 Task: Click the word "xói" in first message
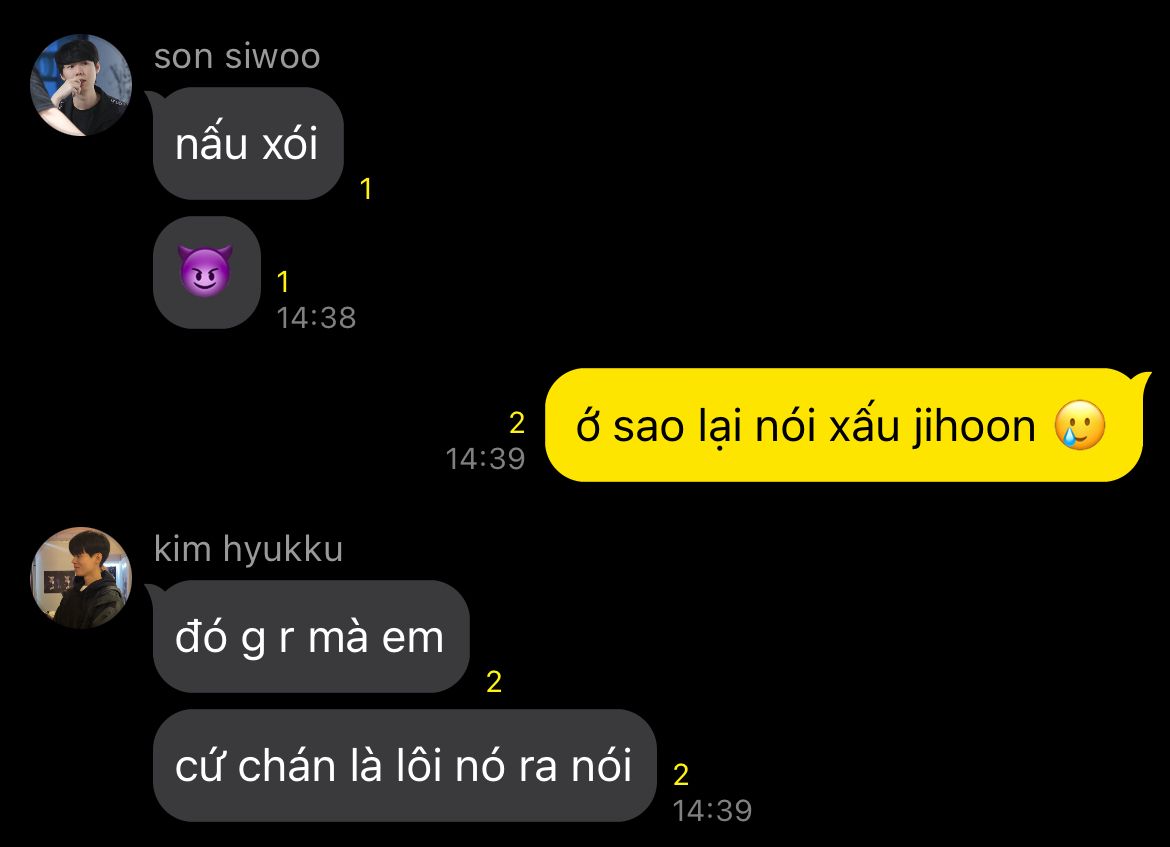point(290,142)
